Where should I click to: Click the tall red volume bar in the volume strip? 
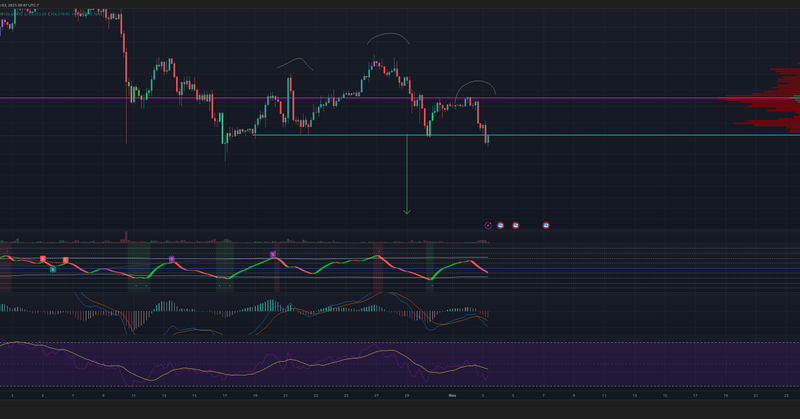pyautogui.click(x=126, y=236)
